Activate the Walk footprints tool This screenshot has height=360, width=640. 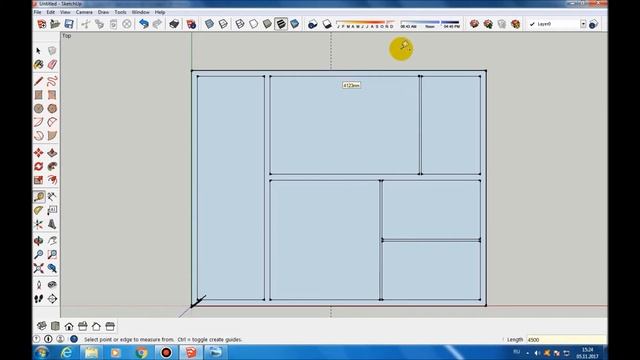(x=38, y=299)
